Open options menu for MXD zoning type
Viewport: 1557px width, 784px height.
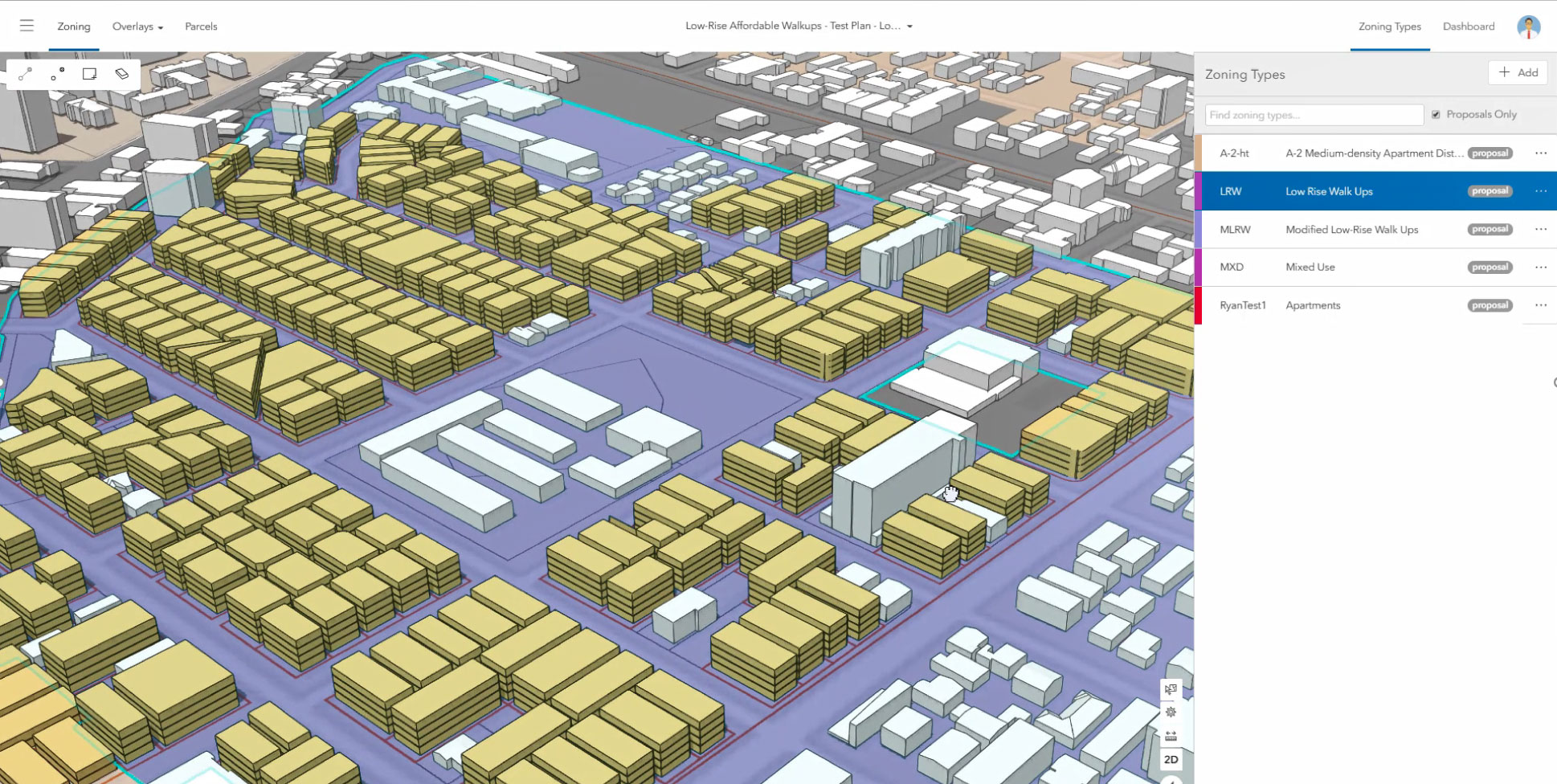[1540, 267]
